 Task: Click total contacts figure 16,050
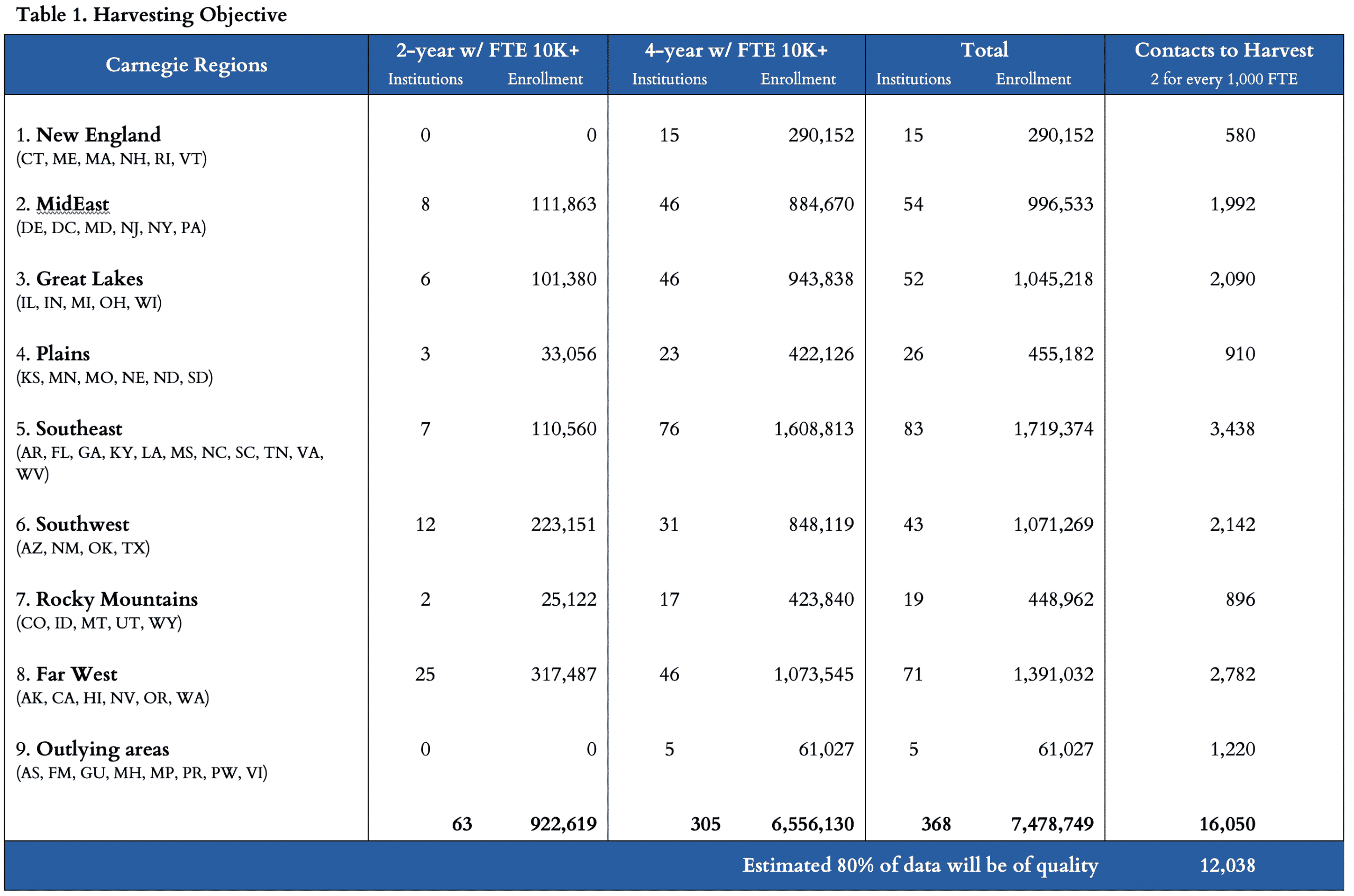(1227, 824)
